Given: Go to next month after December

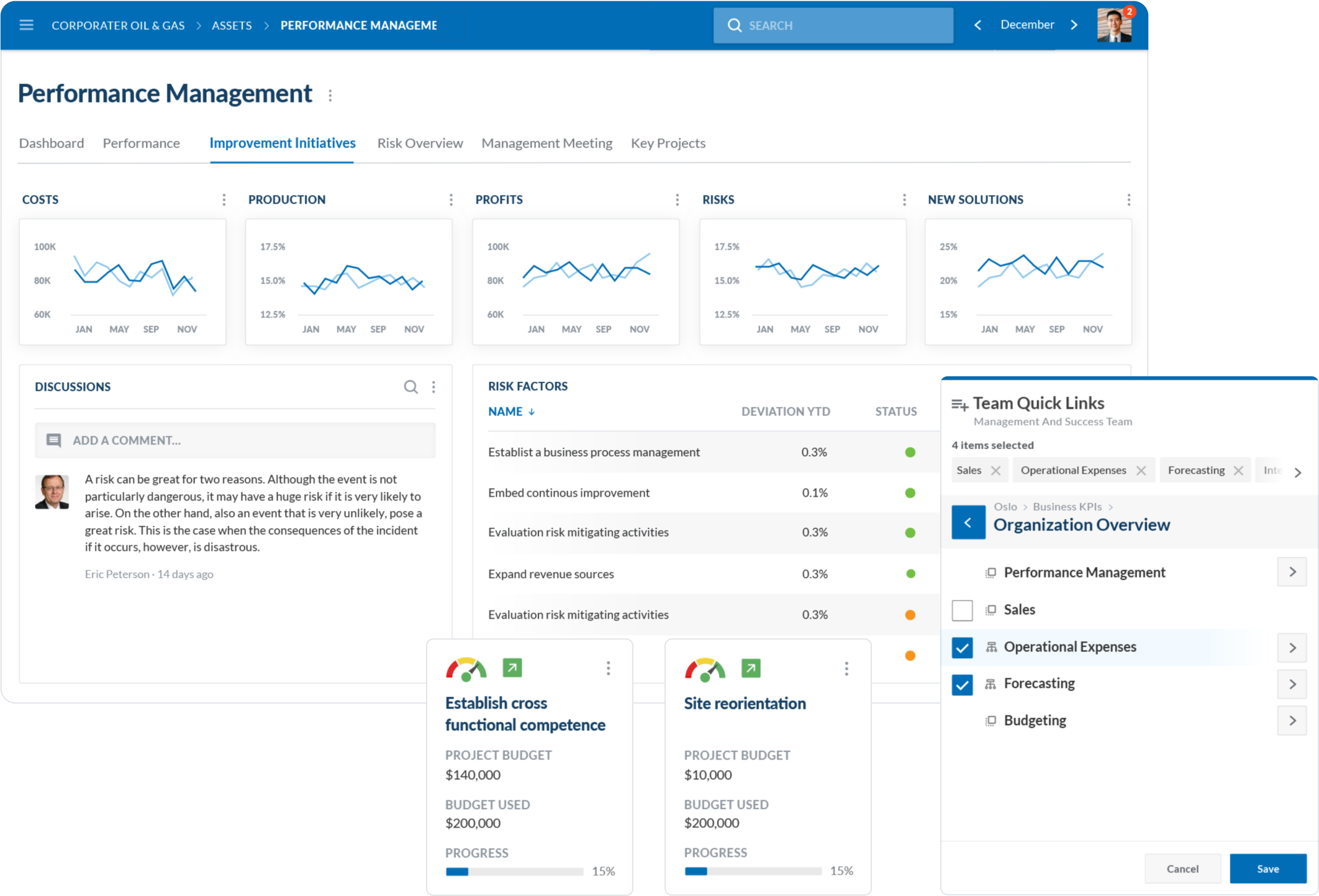Looking at the screenshot, I should pyautogui.click(x=1074, y=25).
